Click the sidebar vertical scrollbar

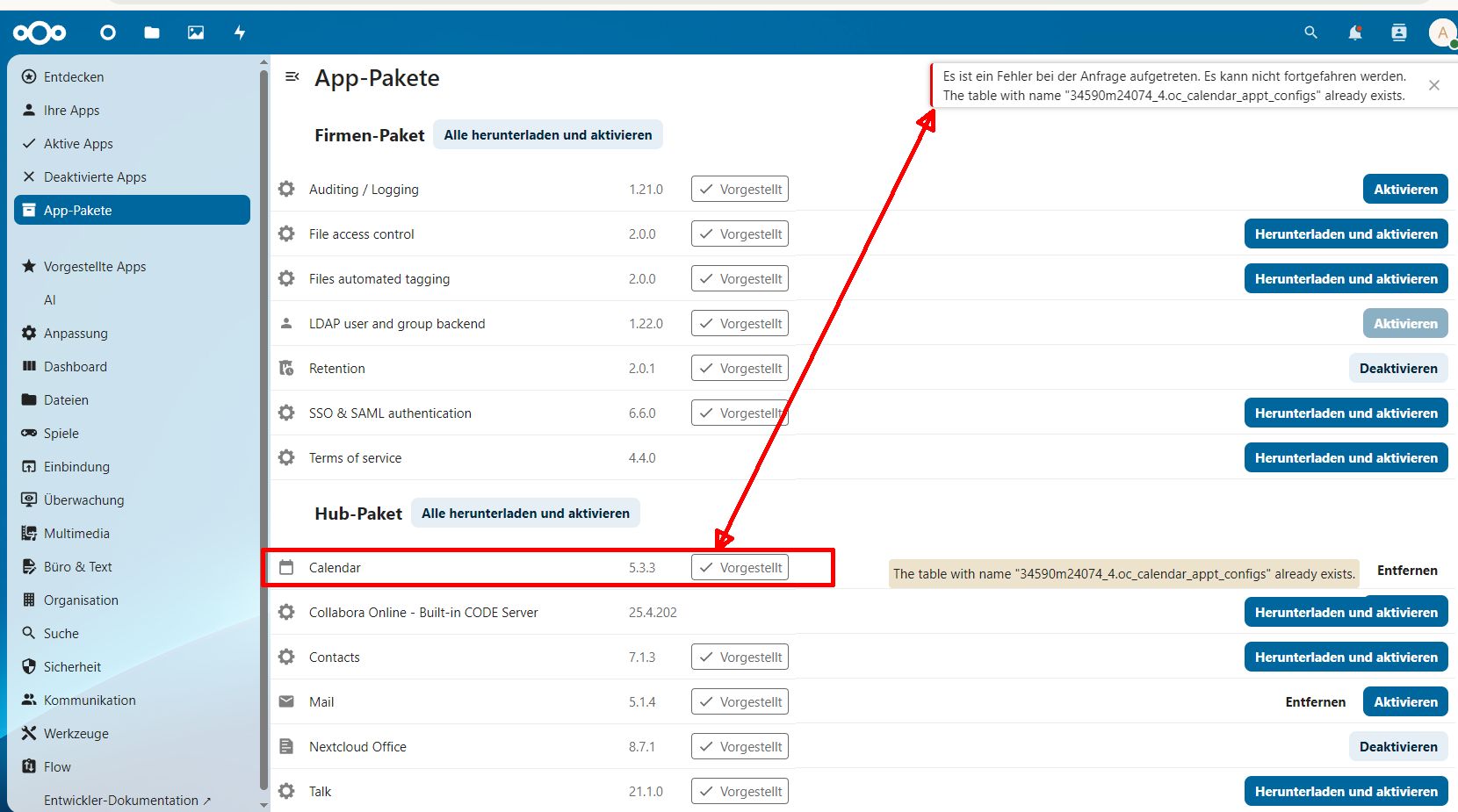[263, 430]
